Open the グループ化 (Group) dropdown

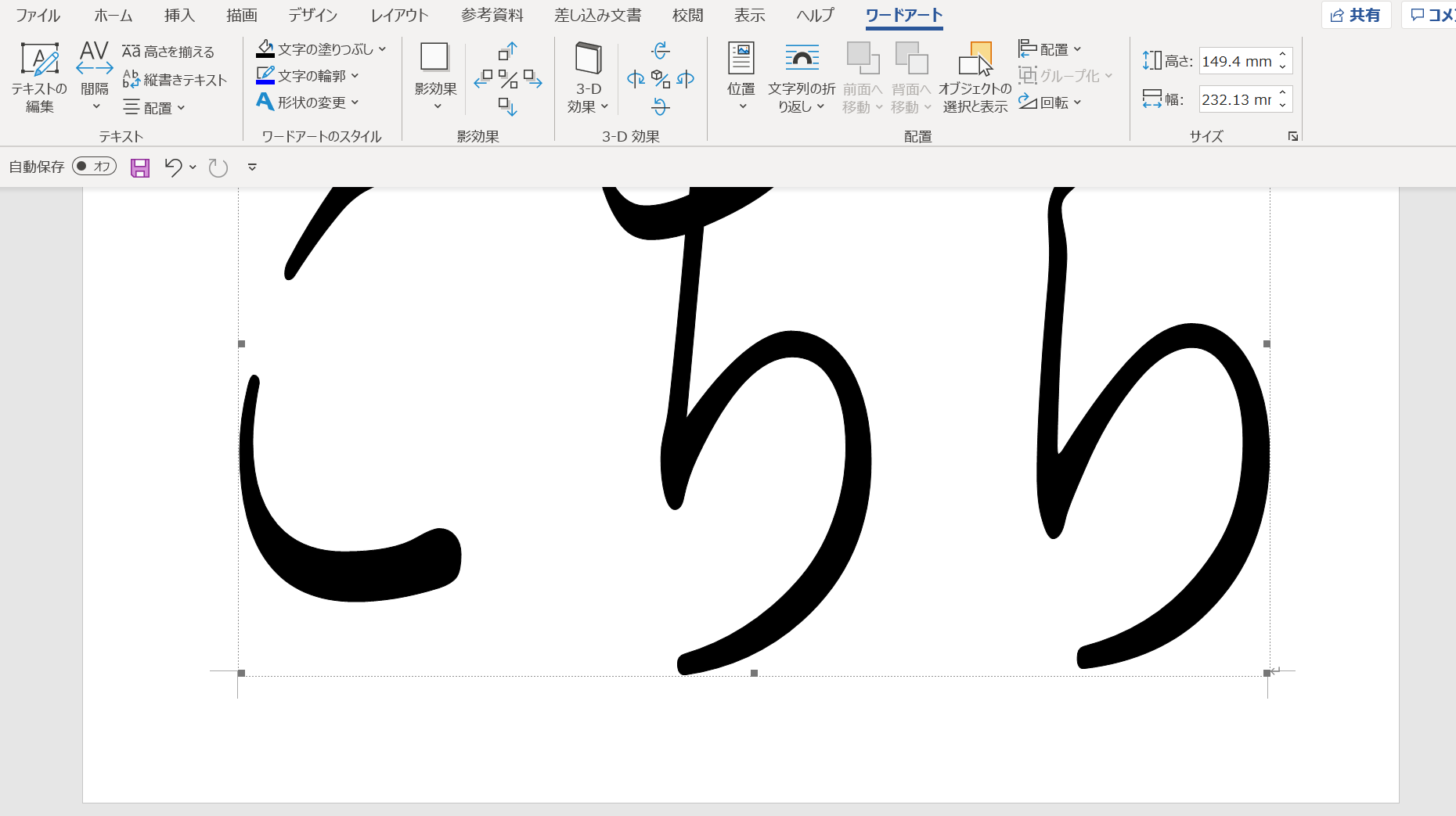point(1065,76)
